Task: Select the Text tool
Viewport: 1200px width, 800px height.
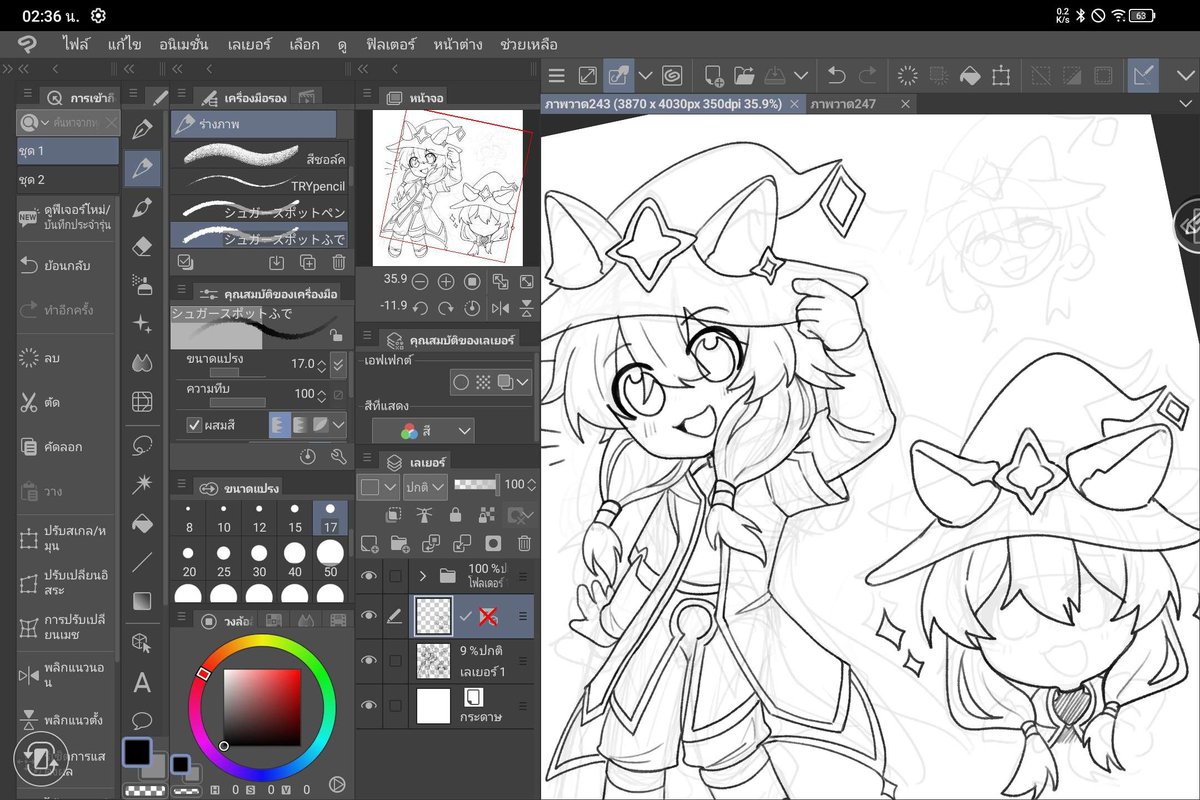Action: [142, 682]
